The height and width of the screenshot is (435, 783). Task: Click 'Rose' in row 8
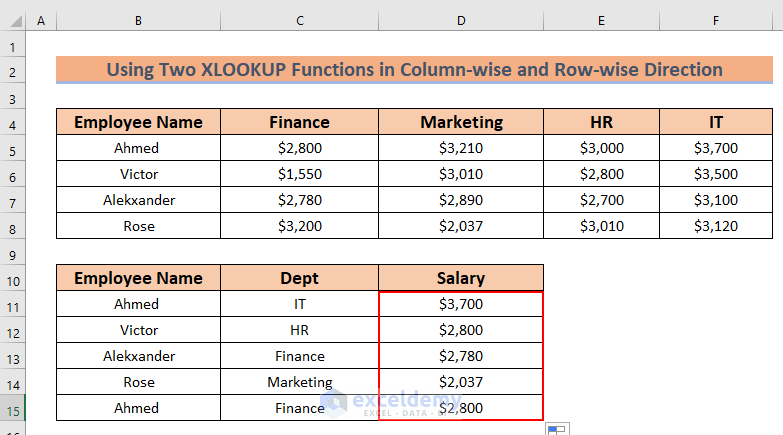[138, 226]
